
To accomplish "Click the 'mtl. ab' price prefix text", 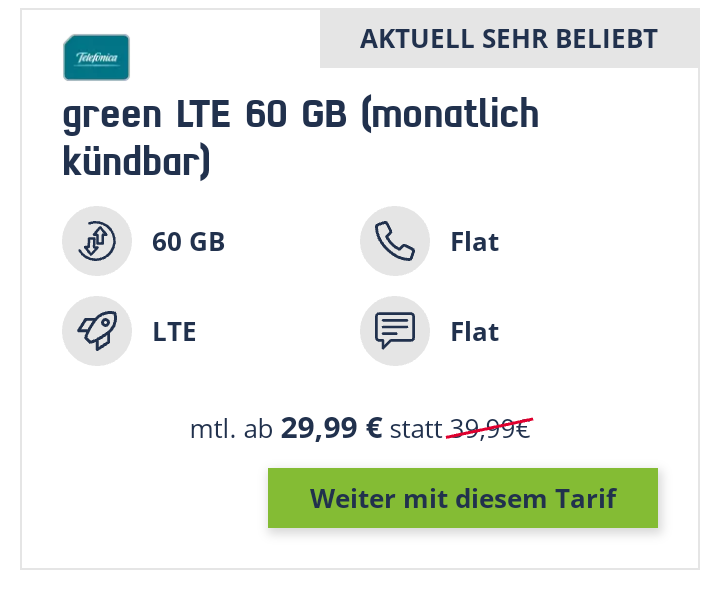I will click(x=231, y=429).
